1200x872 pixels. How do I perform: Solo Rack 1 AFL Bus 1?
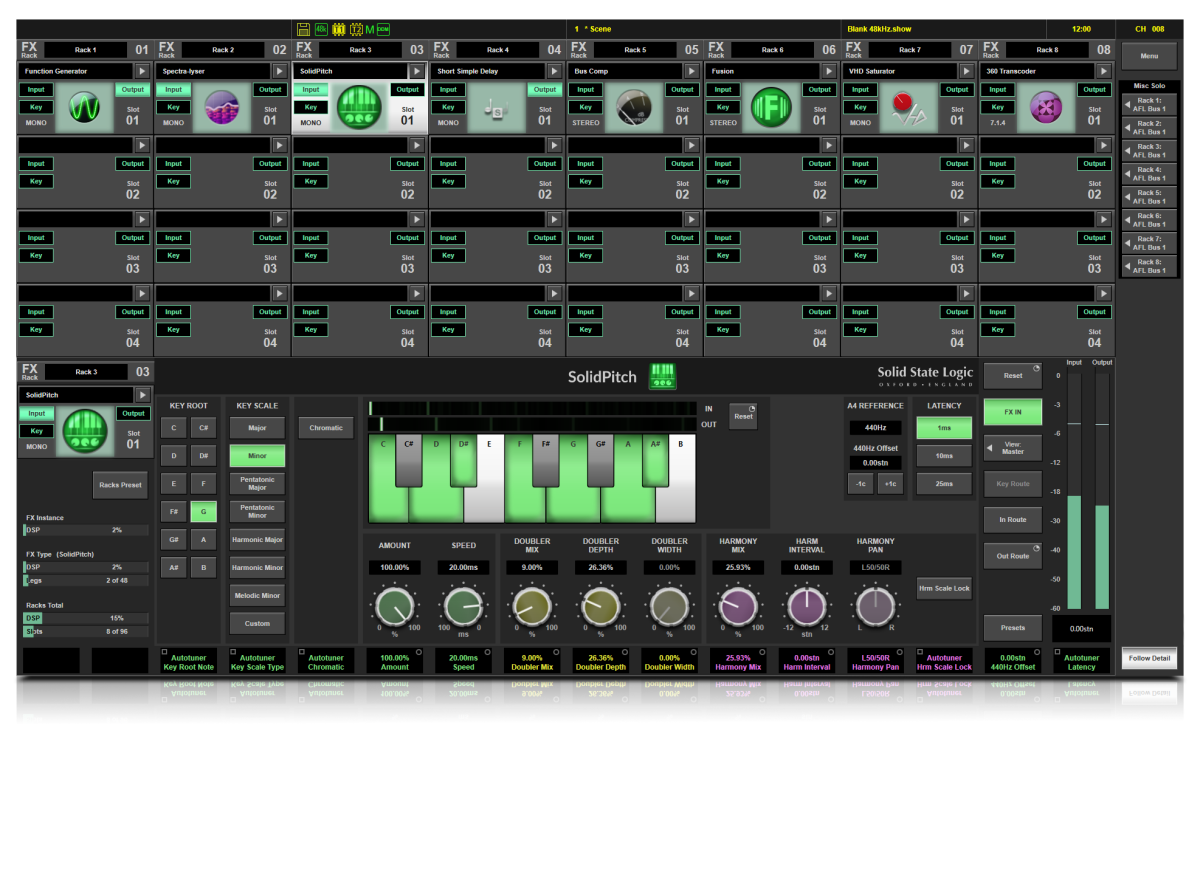[x=1148, y=104]
